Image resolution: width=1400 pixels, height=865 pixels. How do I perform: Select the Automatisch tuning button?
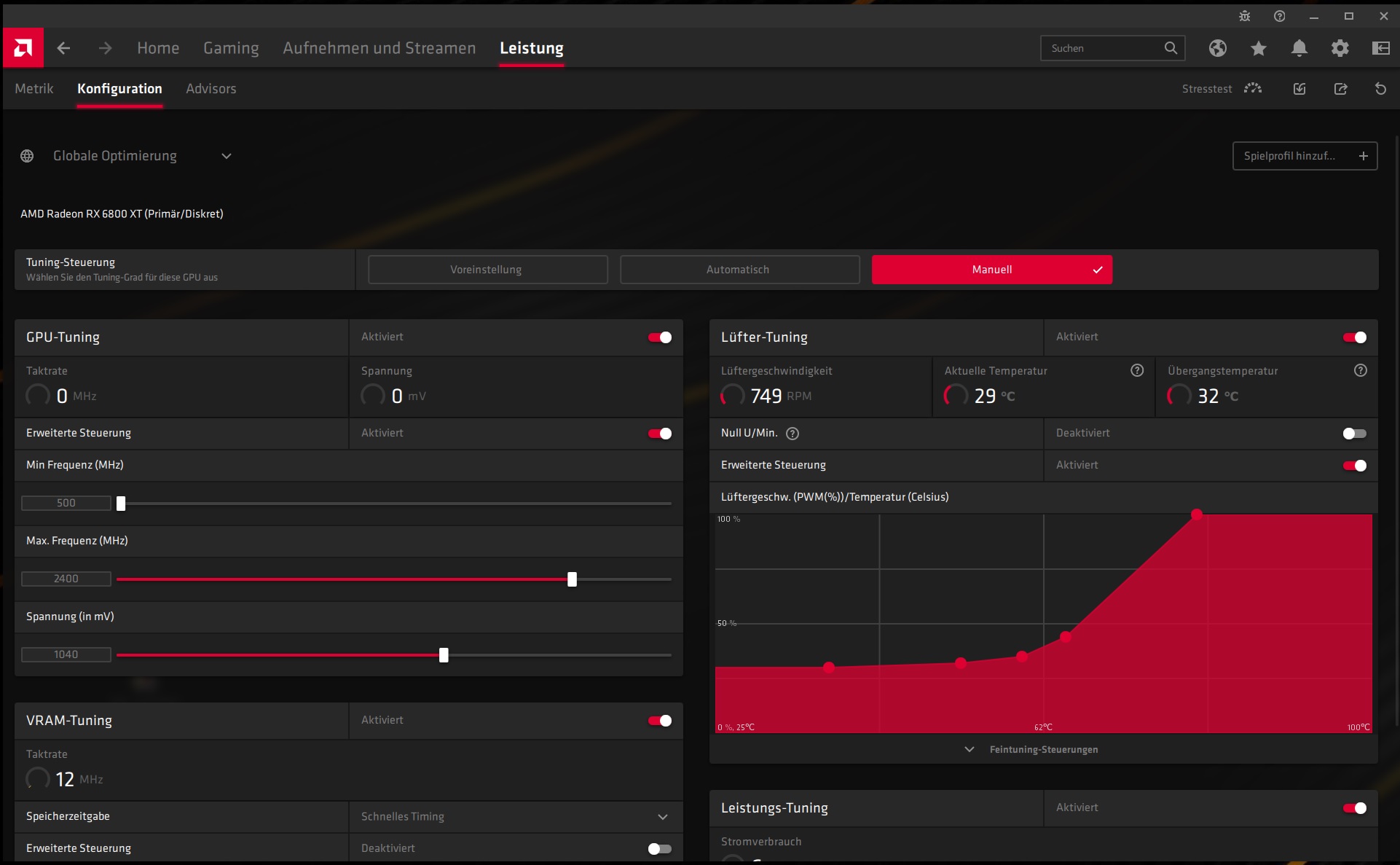(x=739, y=270)
